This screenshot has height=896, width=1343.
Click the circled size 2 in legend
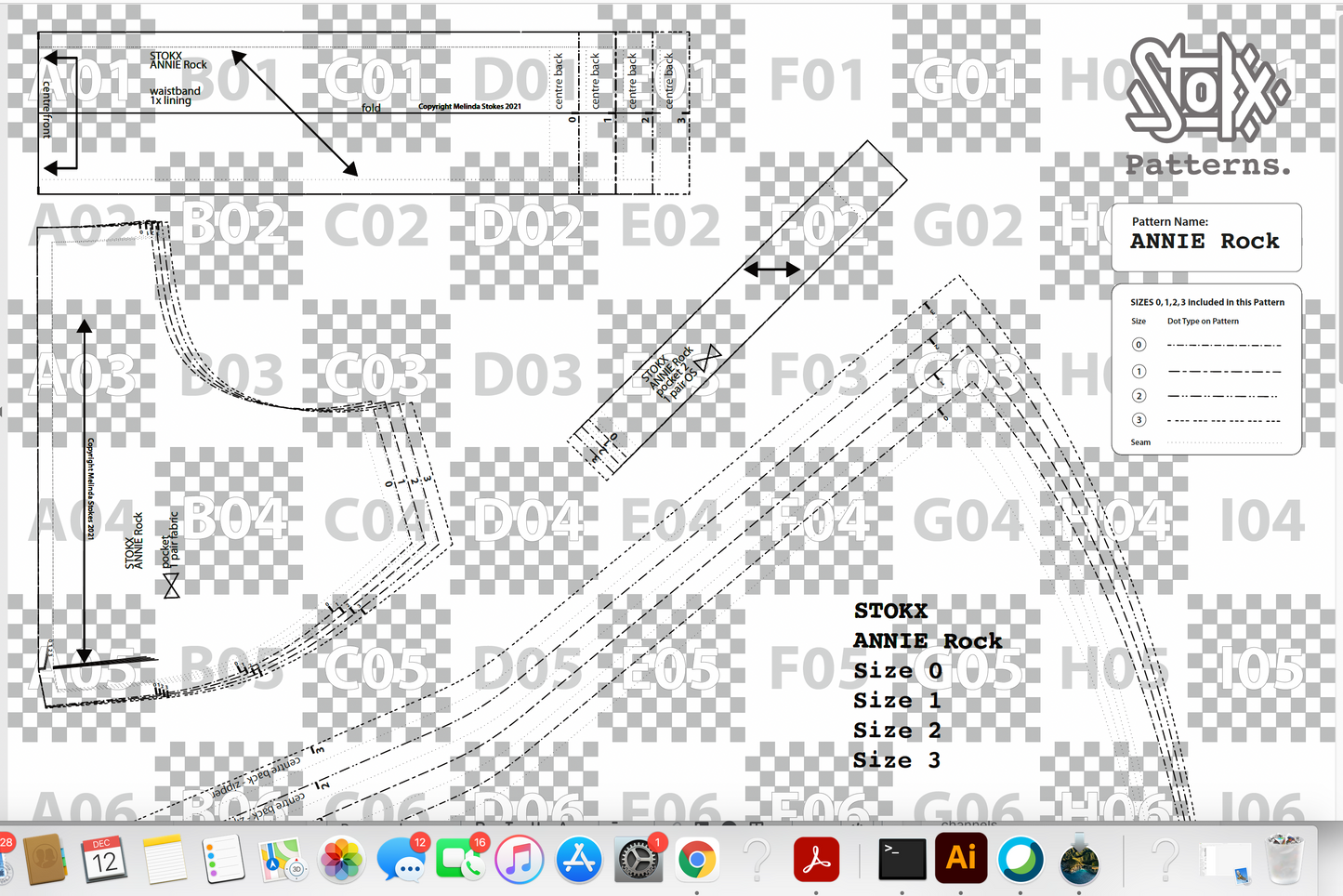pos(1139,396)
